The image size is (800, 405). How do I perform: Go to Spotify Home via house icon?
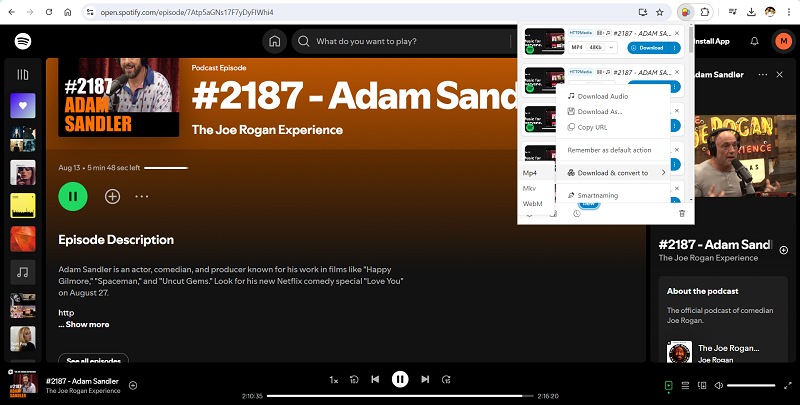[x=274, y=42]
